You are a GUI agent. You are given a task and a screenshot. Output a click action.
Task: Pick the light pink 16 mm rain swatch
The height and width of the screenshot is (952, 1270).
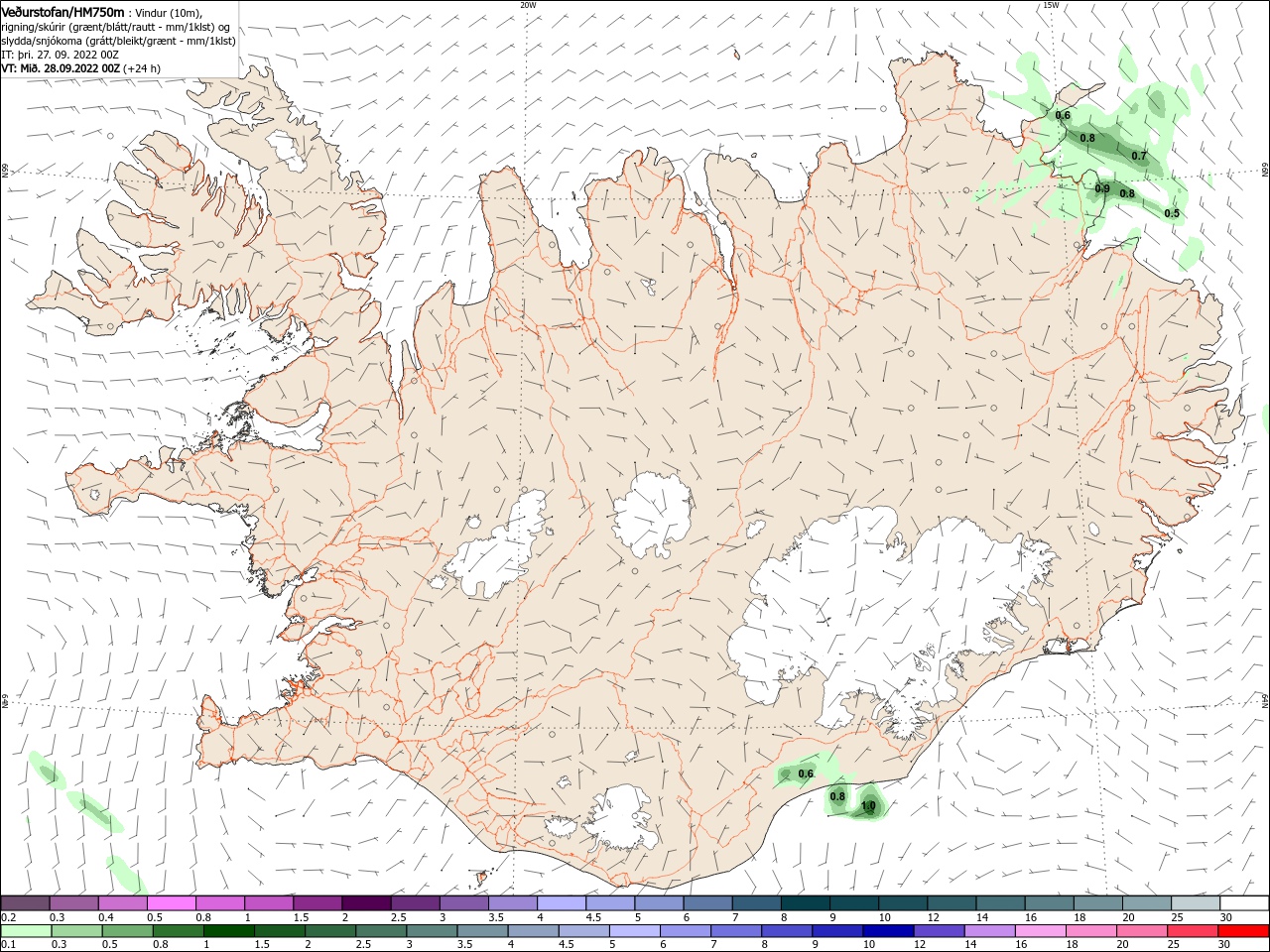tap(1041, 931)
